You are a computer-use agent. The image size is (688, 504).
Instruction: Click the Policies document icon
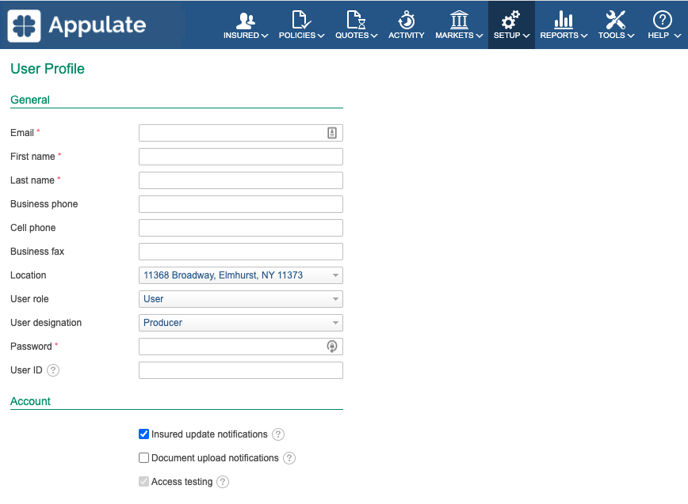click(301, 20)
